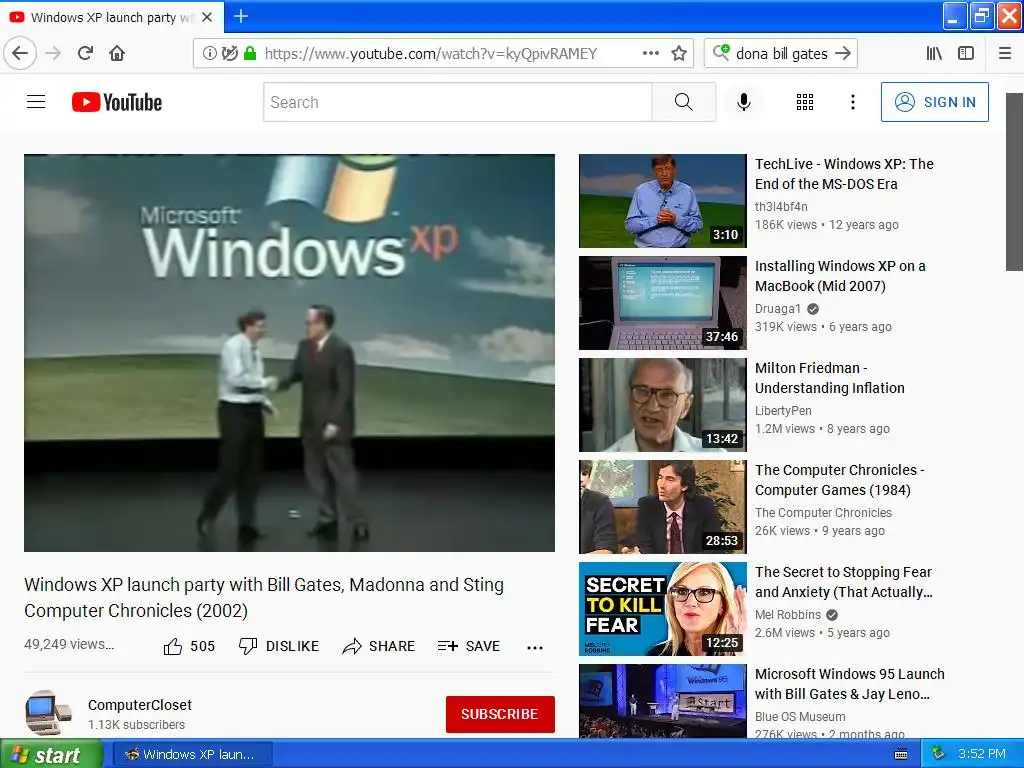Screen dimensions: 1024x768
Task: Click the keyboard icon in taskbar
Action: (x=901, y=754)
